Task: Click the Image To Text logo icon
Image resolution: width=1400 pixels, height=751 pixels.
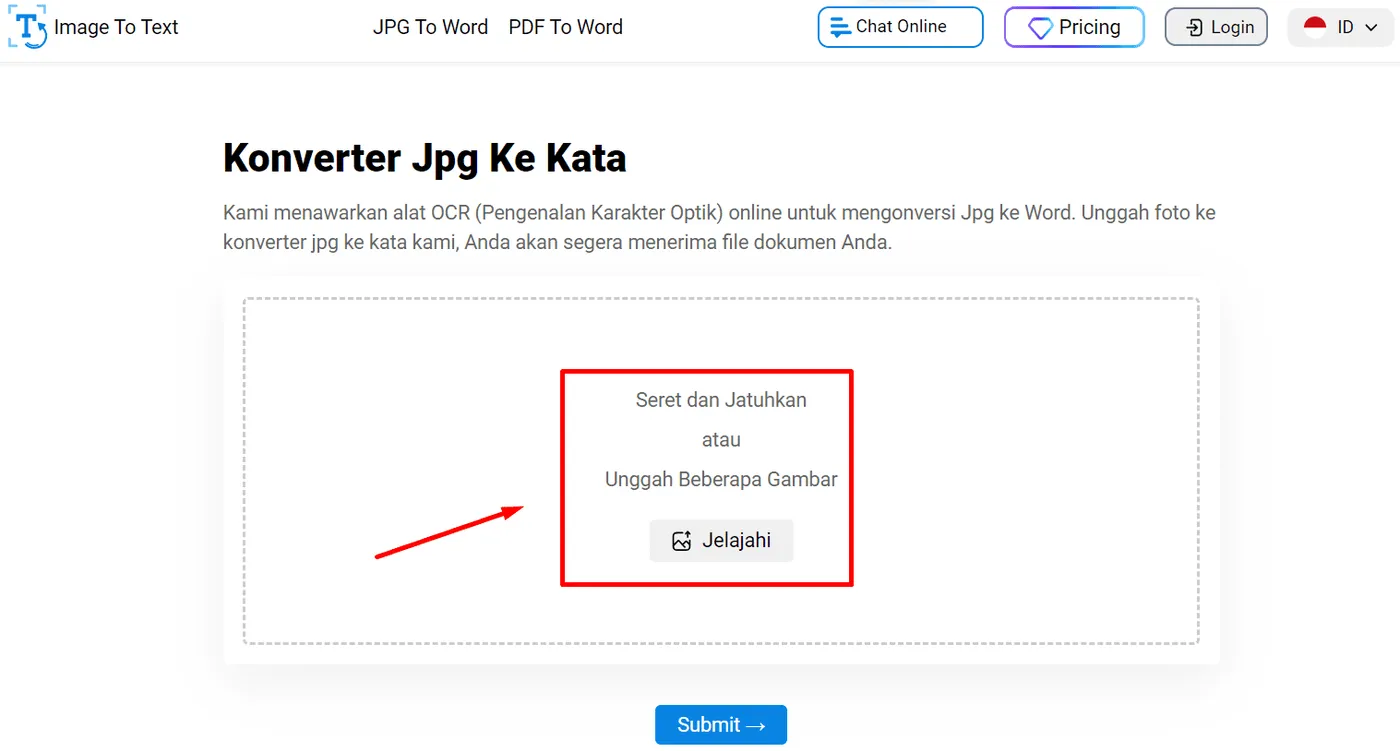Action: point(27,27)
